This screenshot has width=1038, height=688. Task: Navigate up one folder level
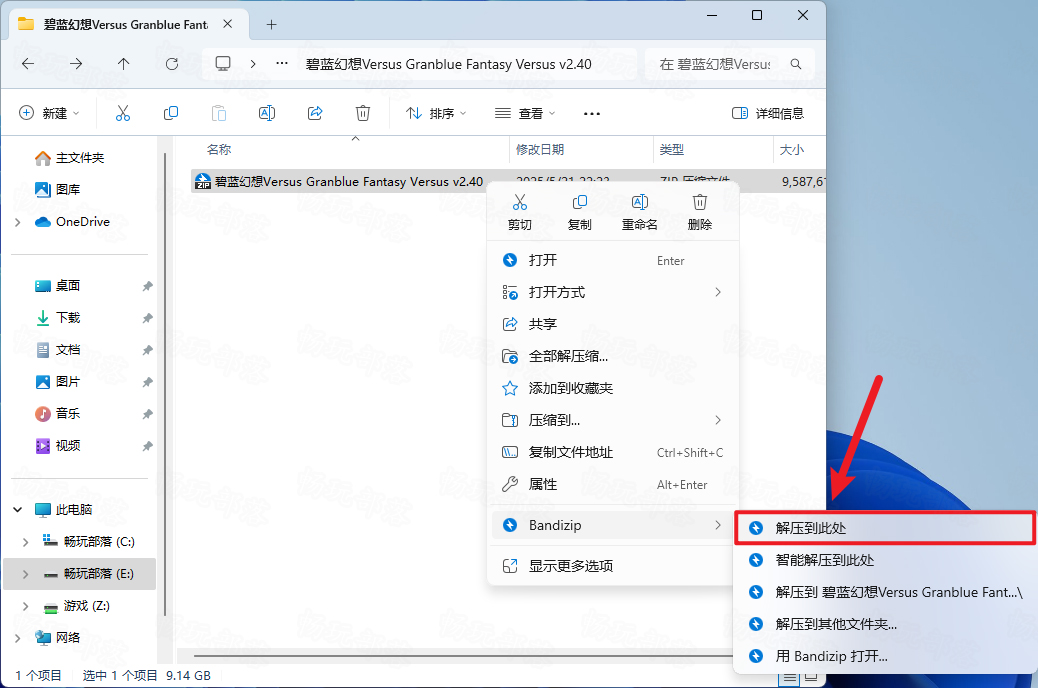pos(124,64)
